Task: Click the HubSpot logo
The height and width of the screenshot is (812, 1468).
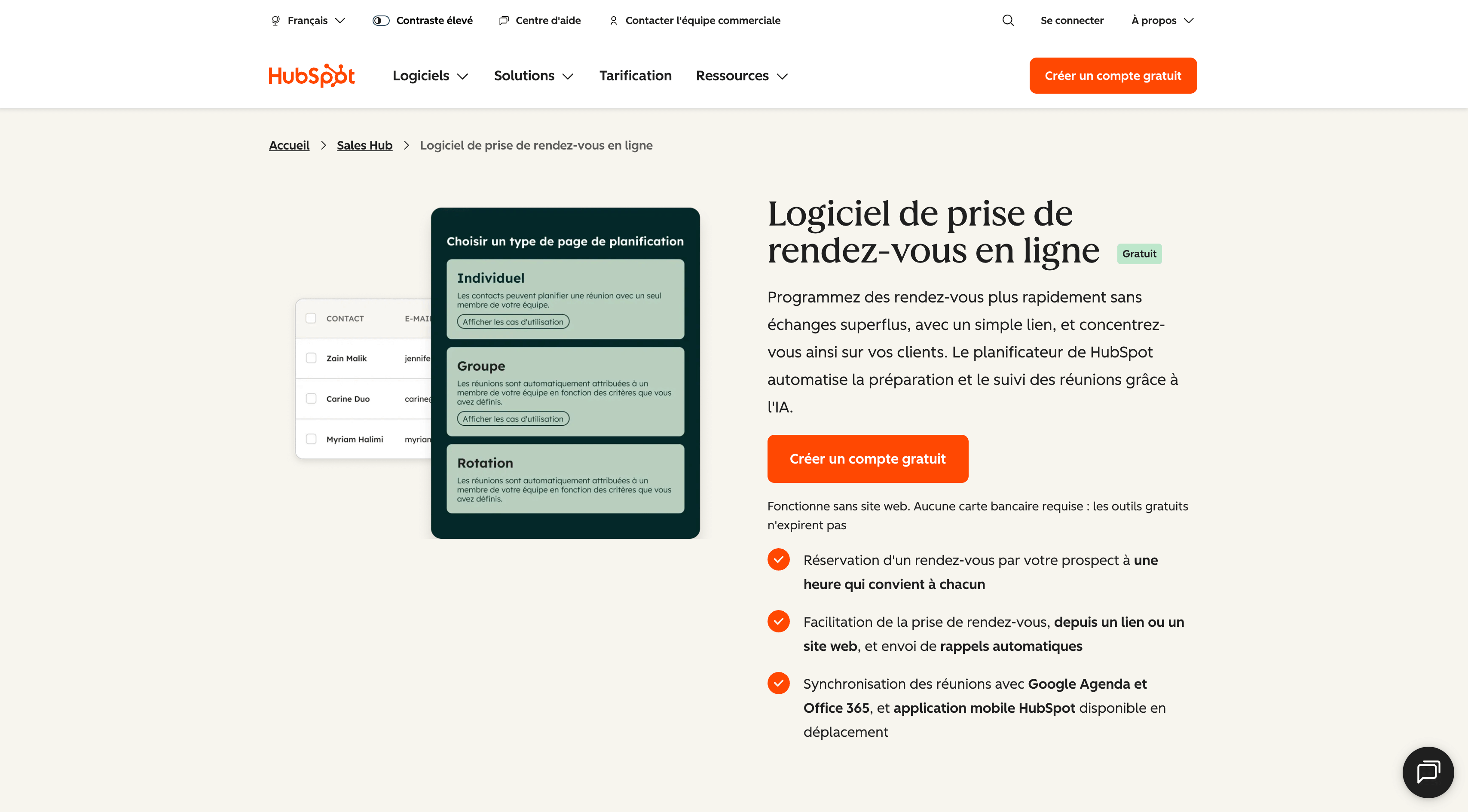Action: [311, 76]
